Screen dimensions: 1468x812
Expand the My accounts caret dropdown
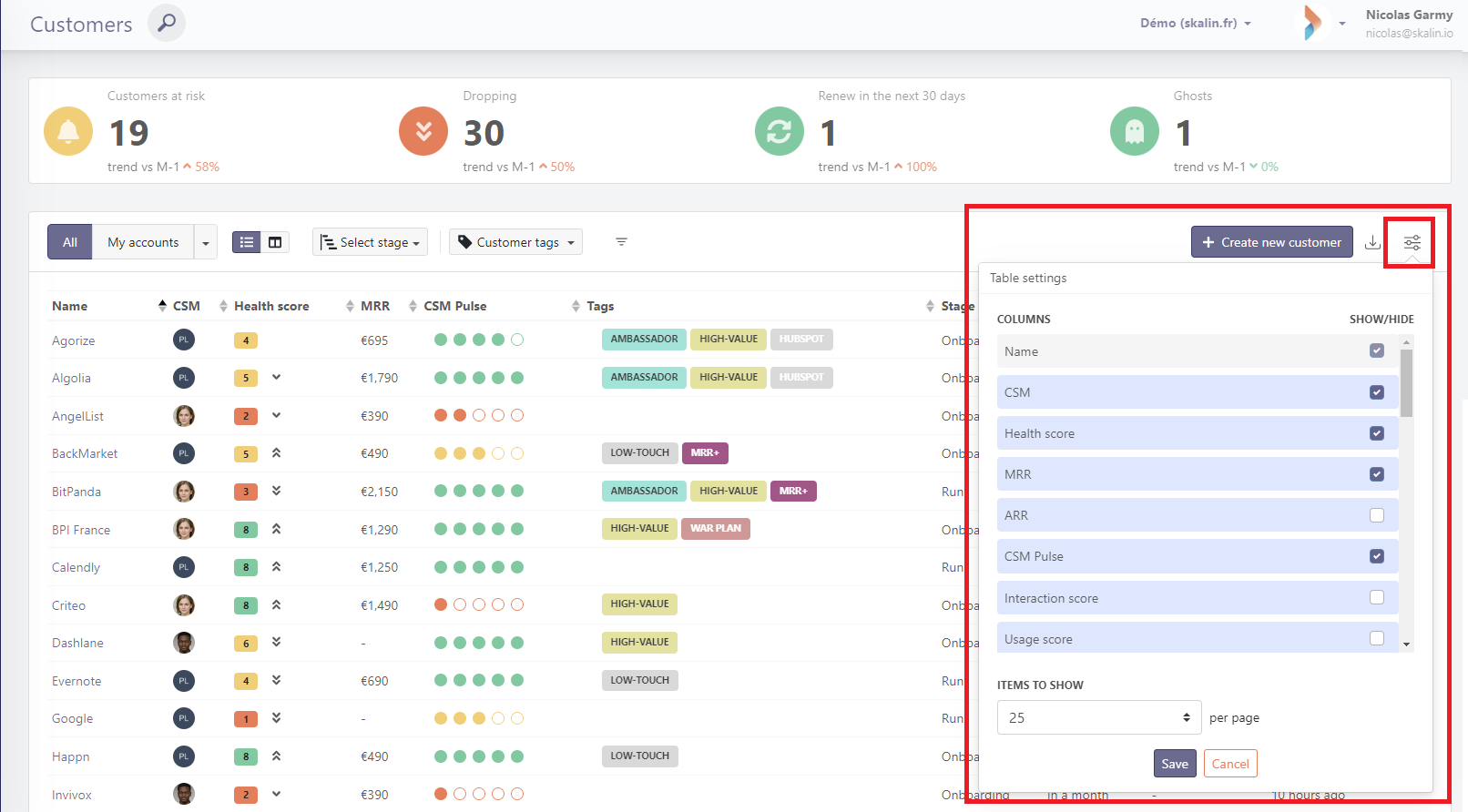point(206,242)
